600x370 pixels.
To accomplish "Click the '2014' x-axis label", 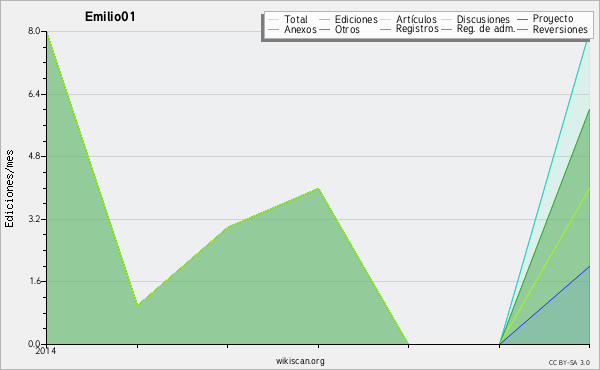I will click(46, 351).
